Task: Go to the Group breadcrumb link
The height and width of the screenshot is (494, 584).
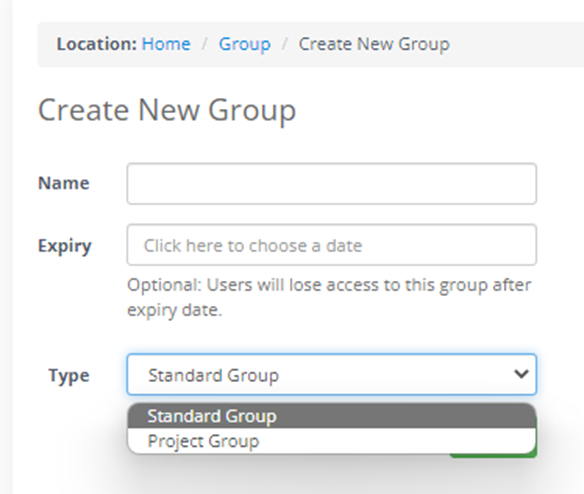Action: click(x=245, y=45)
